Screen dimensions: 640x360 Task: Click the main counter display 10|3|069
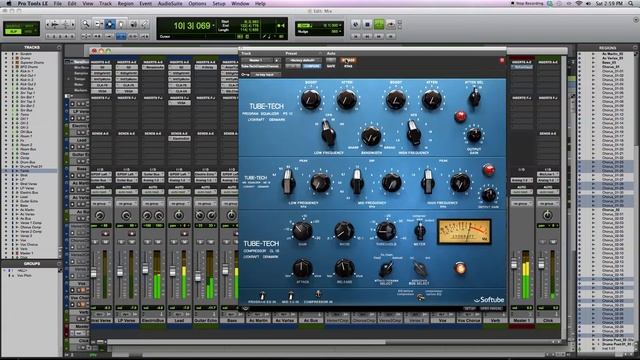[x=191, y=26]
